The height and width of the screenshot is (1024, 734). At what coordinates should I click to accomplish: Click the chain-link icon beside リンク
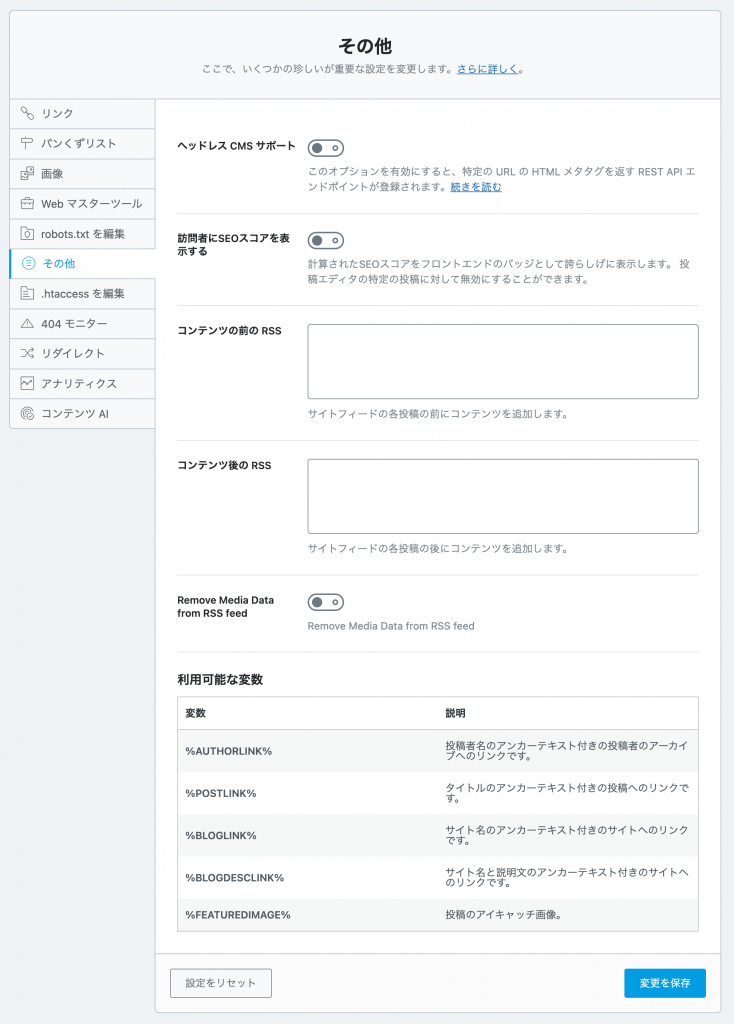pyautogui.click(x=27, y=113)
